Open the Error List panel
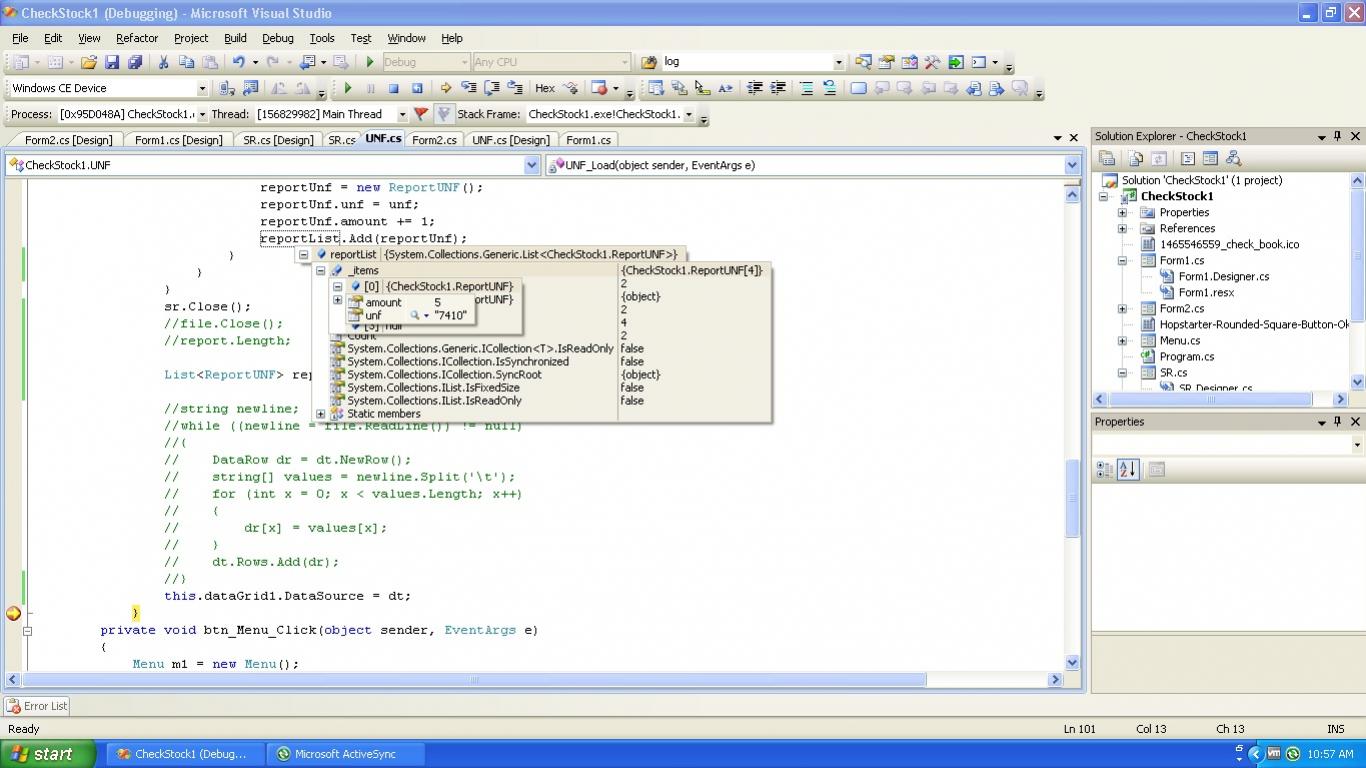The image size is (1366, 768). (x=37, y=706)
